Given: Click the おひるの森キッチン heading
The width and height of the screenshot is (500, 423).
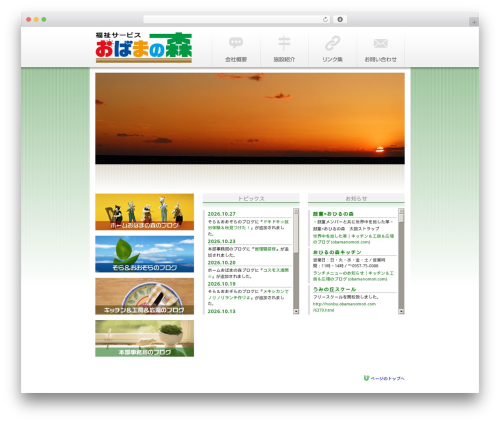Looking at the screenshot, I should [x=337, y=252].
